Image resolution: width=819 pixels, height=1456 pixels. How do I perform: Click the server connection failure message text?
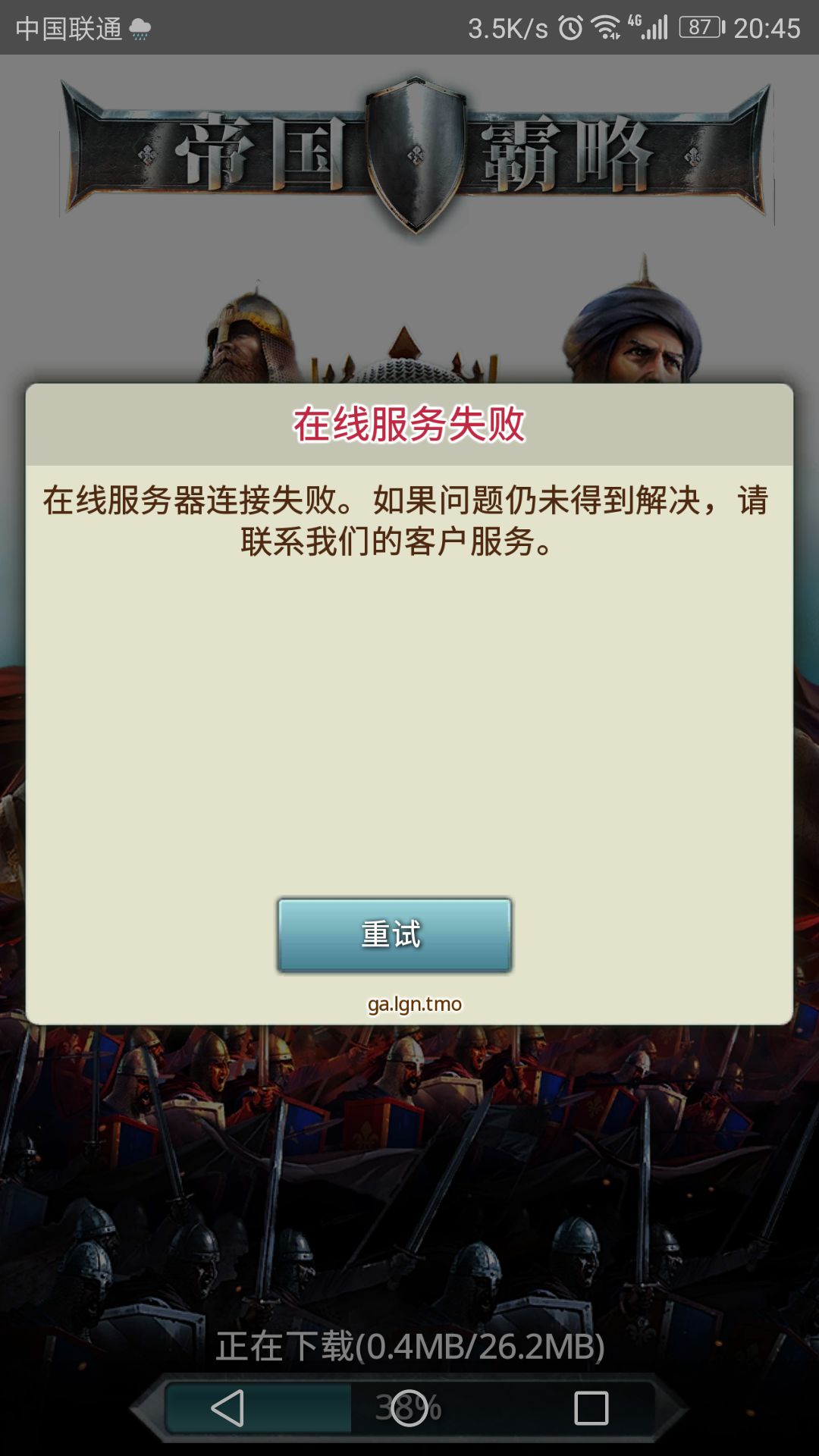(406, 521)
